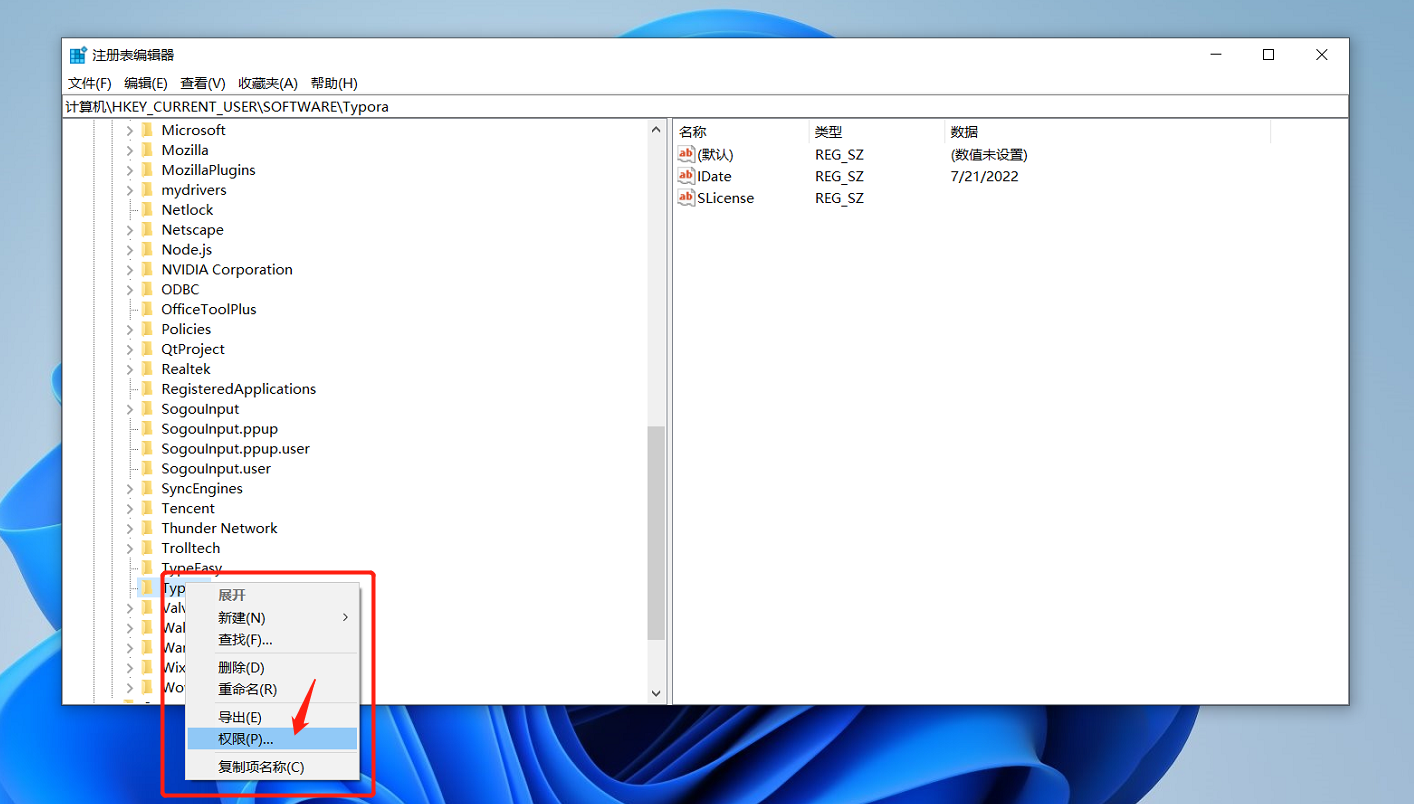
Task: Click the ODBC folder icon
Action: [x=147, y=290]
